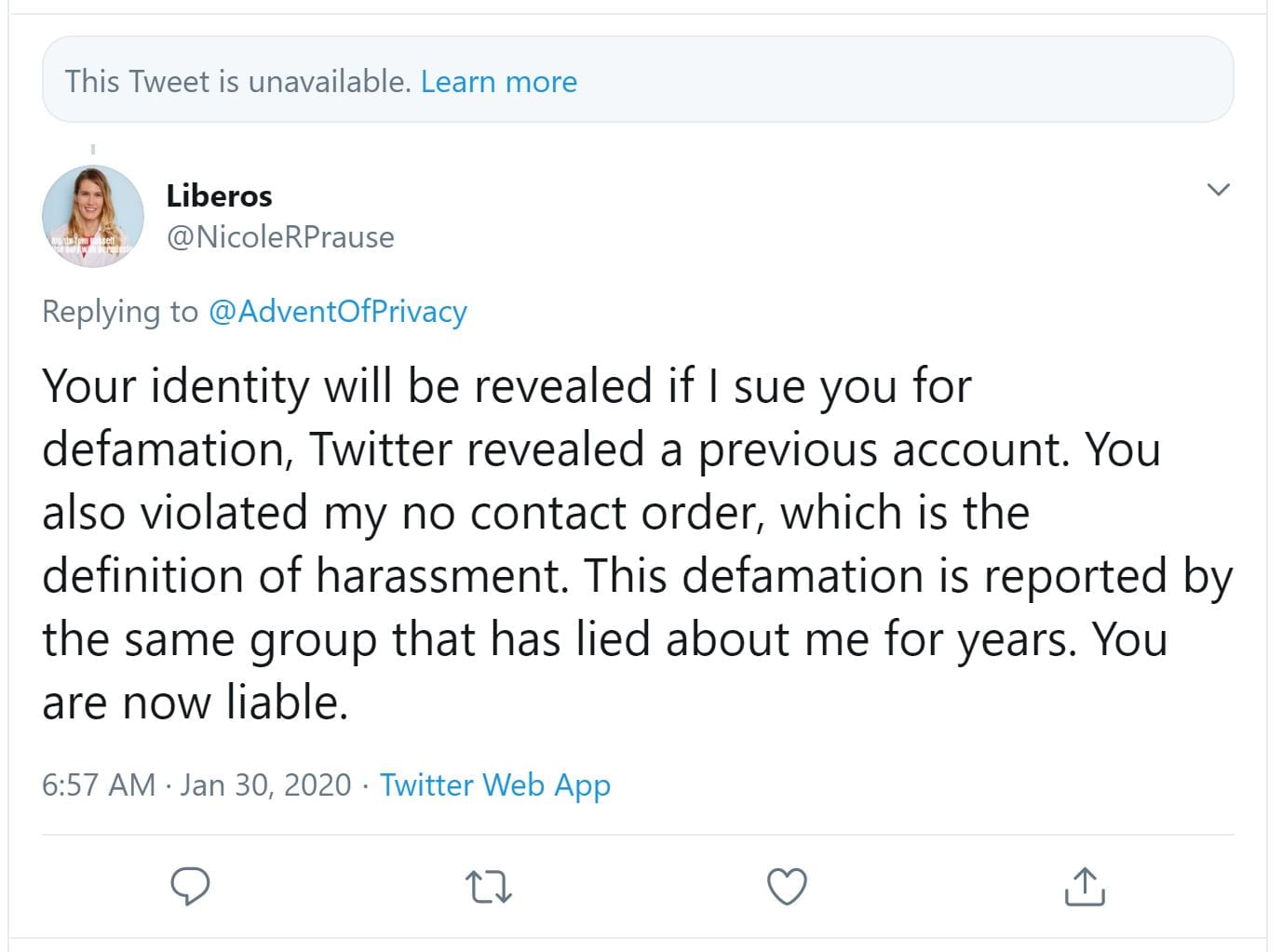
Task: Visit the @AdventOfPrivacy profile link
Action: point(337,311)
